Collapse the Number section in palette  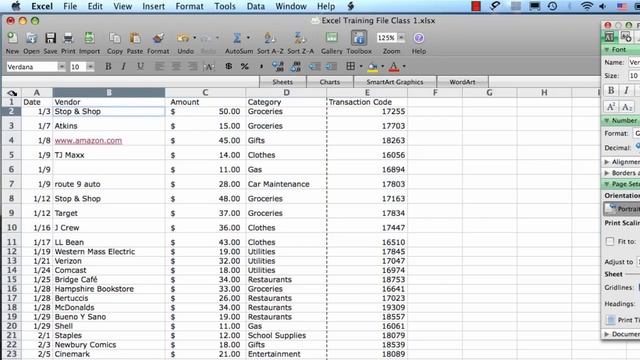point(607,120)
